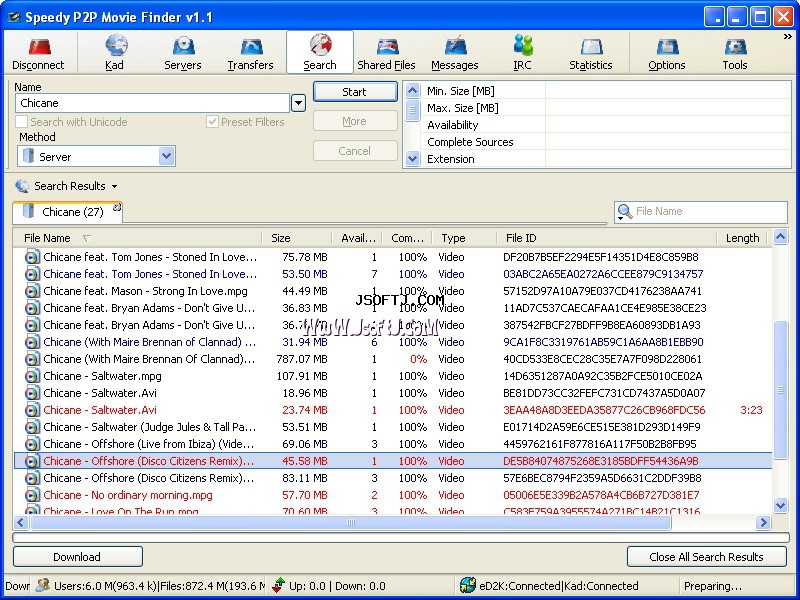The image size is (800, 600).
Task: Open the Tools menu in toolbar
Action: pos(735,52)
